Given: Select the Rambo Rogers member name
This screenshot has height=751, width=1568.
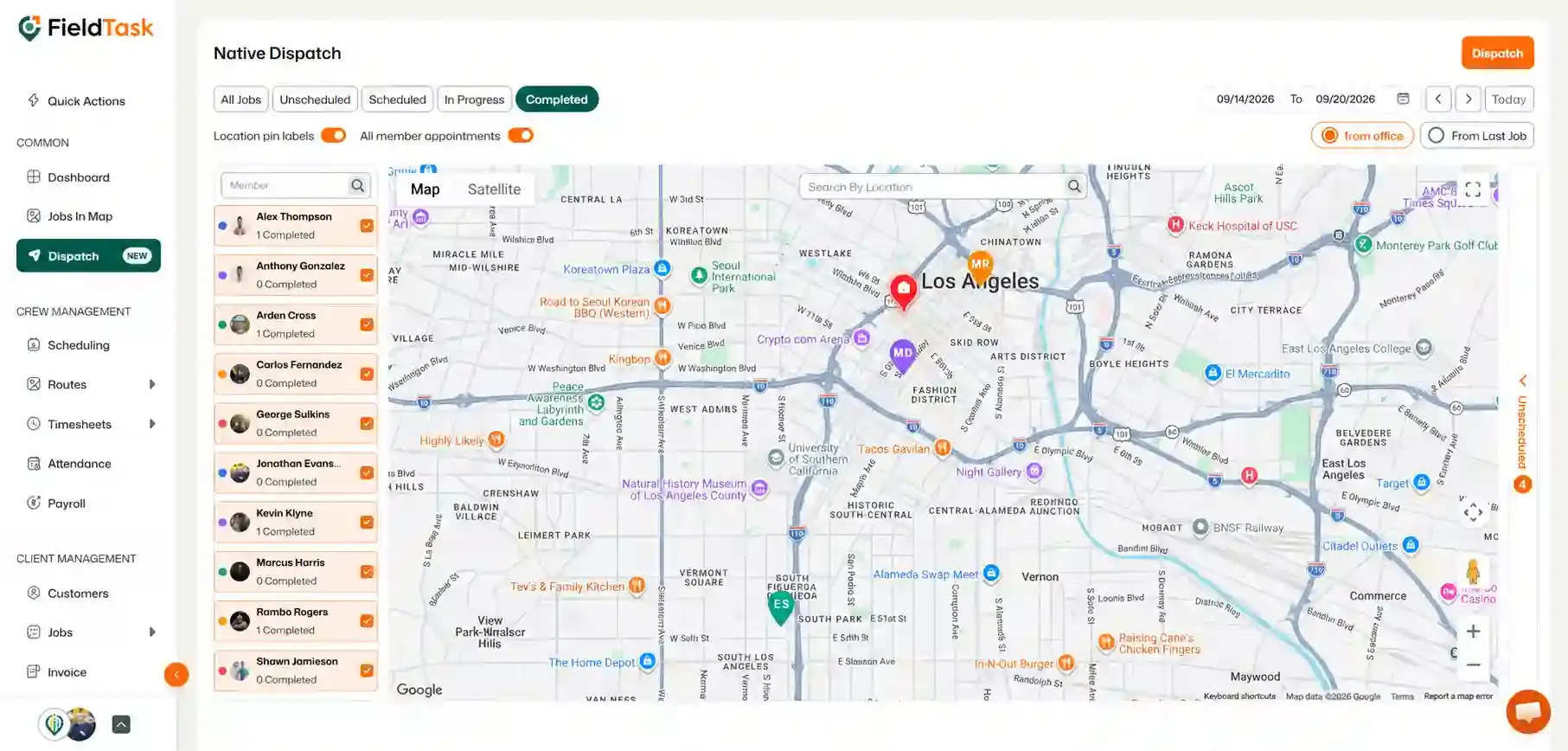Looking at the screenshot, I should click(291, 612).
